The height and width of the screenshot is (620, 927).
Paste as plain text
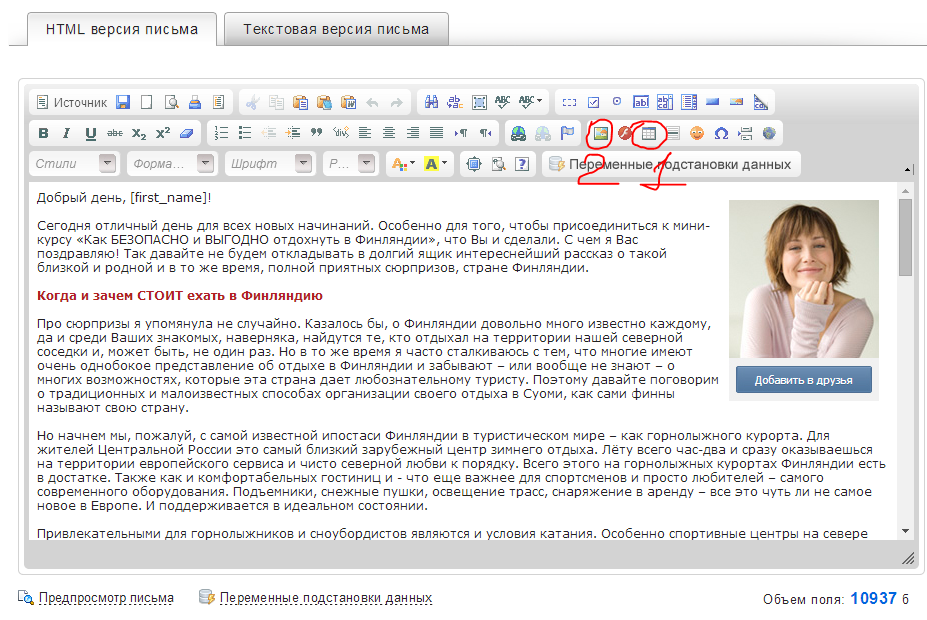[324, 102]
